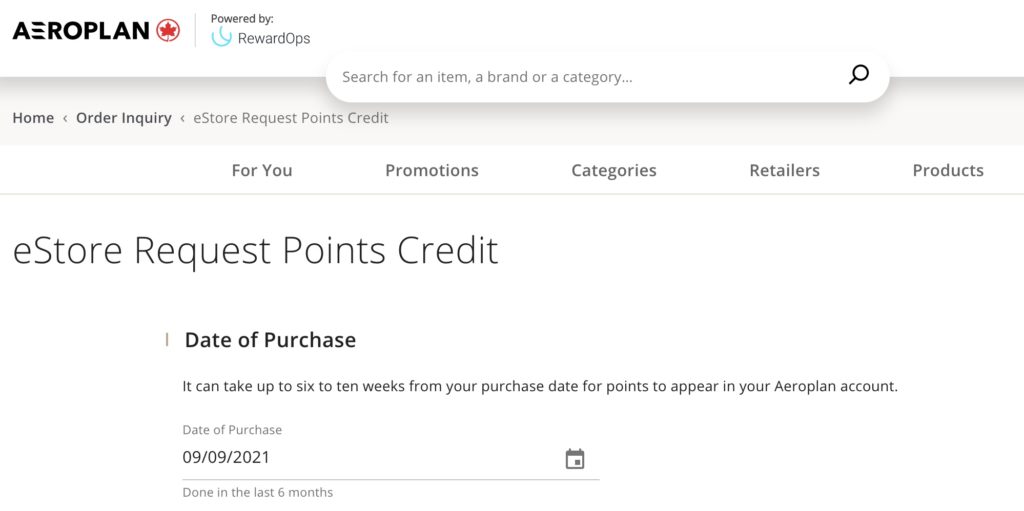The image size is (1024, 511).
Task: Navigate to Order Inquiry breadcrumb
Action: click(124, 118)
